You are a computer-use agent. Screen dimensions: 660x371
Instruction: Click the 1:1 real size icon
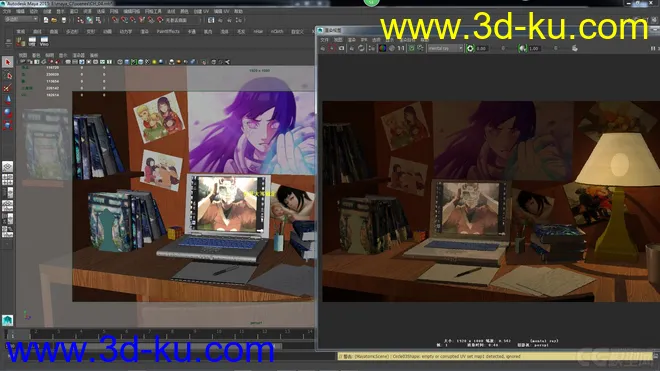tap(401, 48)
